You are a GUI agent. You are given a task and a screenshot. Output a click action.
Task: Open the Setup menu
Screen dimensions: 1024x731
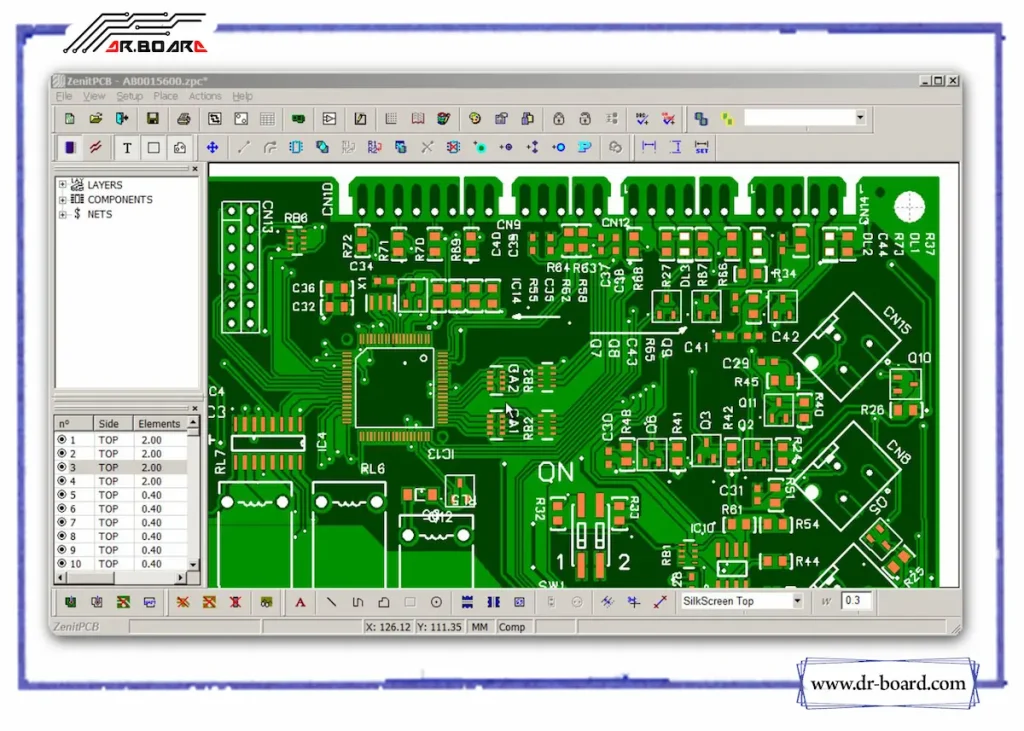(129, 97)
